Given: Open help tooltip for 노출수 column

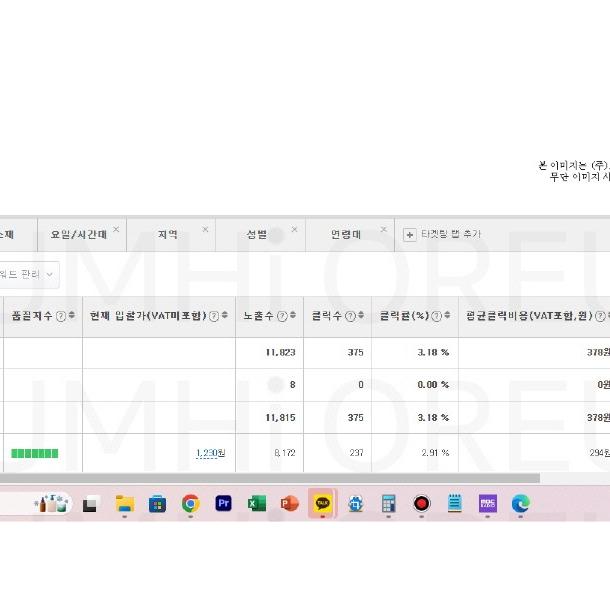Looking at the screenshot, I should pos(282,316).
